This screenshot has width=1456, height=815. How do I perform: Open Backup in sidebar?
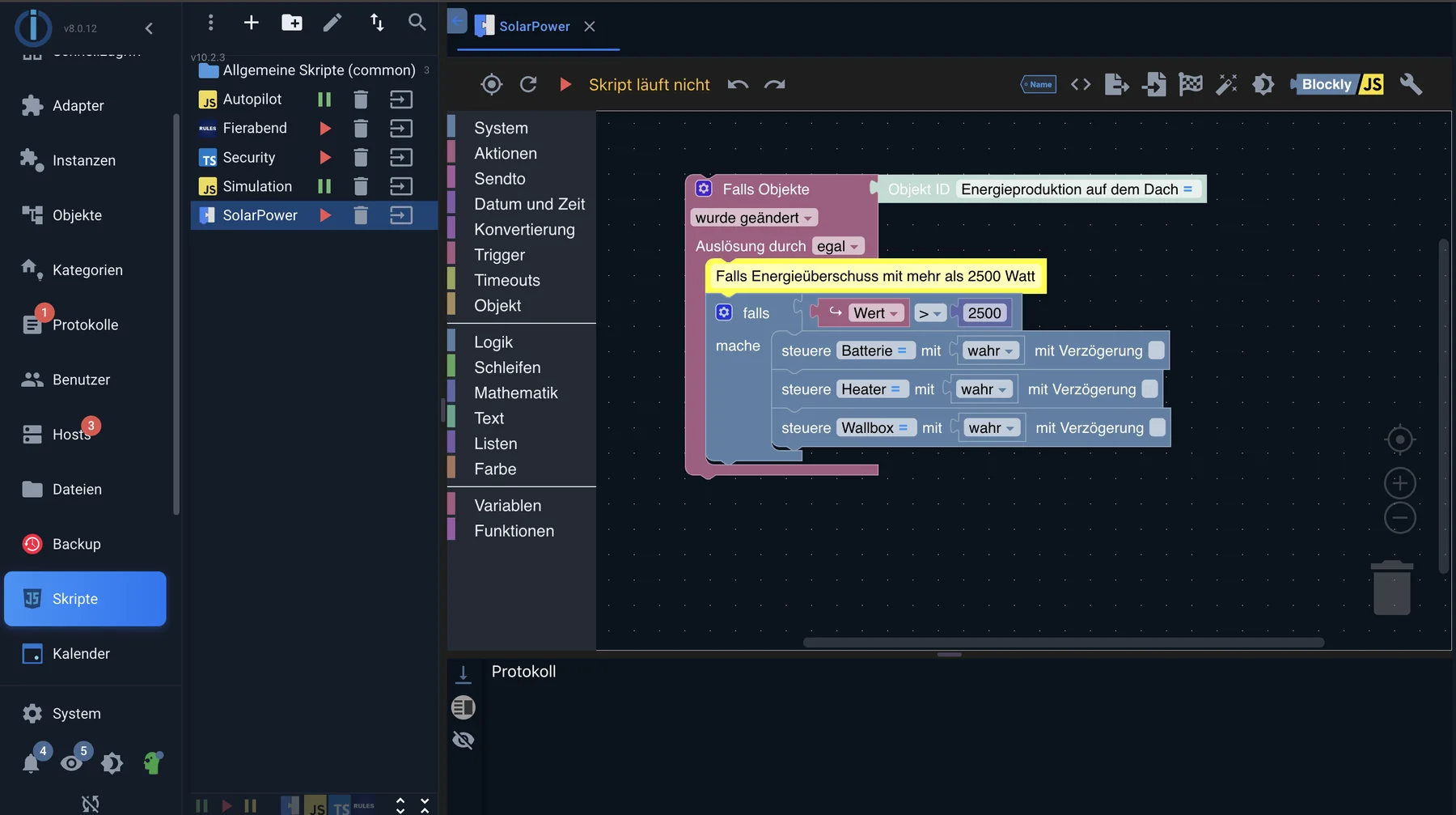(x=85, y=544)
